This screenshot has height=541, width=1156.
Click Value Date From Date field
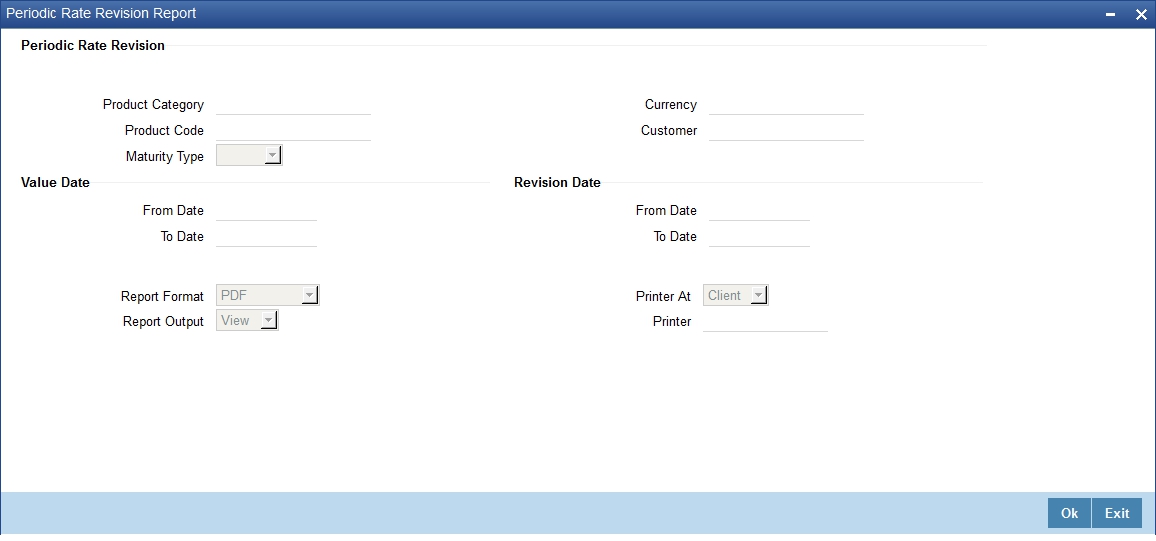coord(266,210)
